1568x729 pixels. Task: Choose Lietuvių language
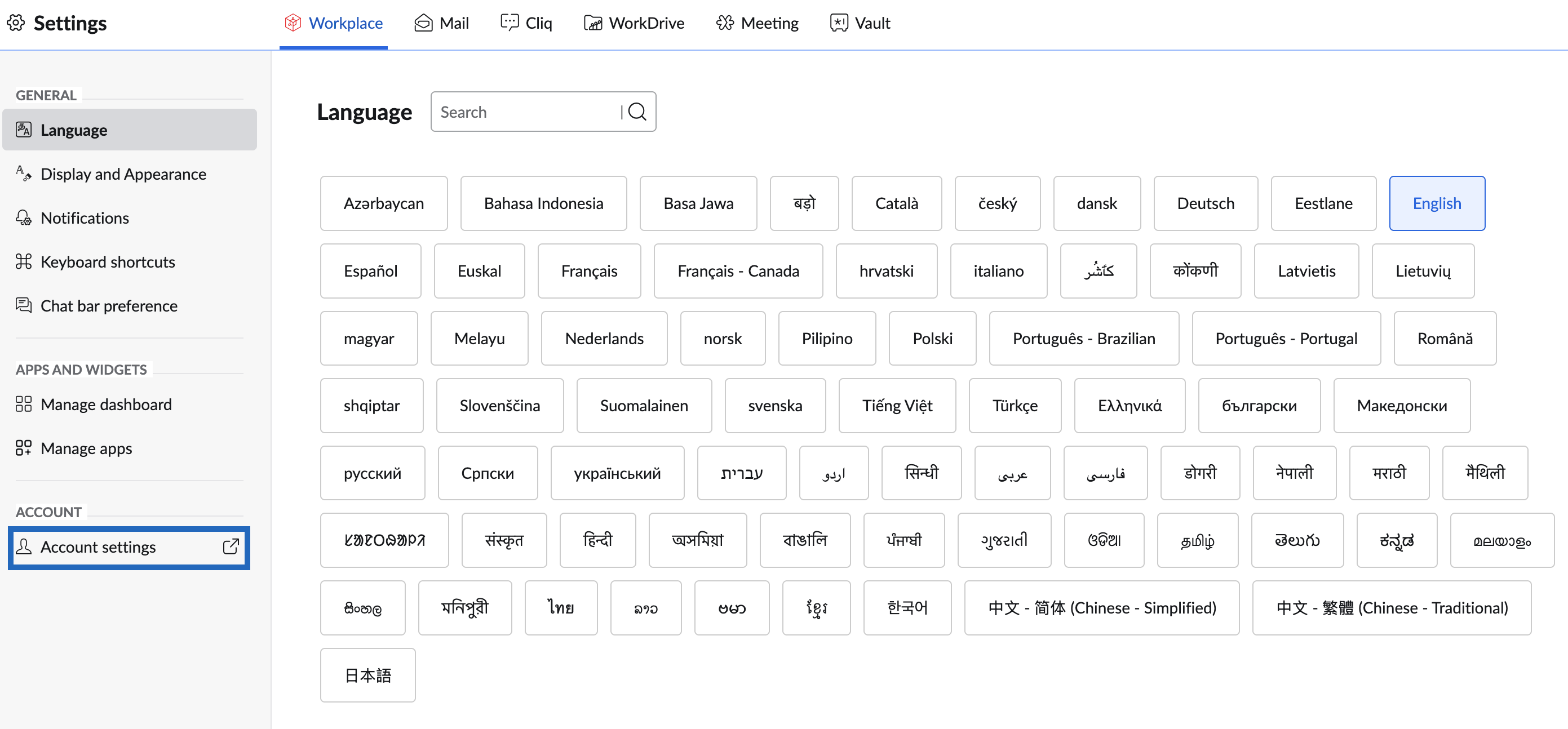(x=1423, y=271)
